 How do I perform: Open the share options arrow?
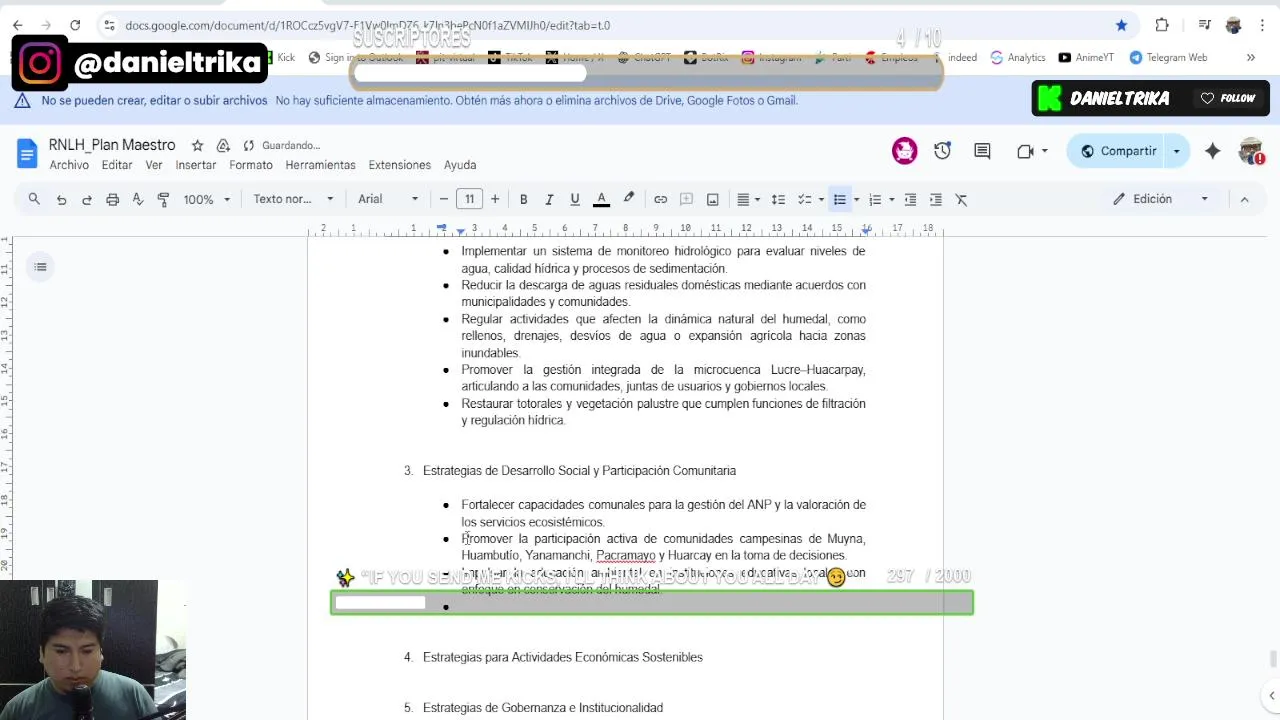coord(1177,151)
